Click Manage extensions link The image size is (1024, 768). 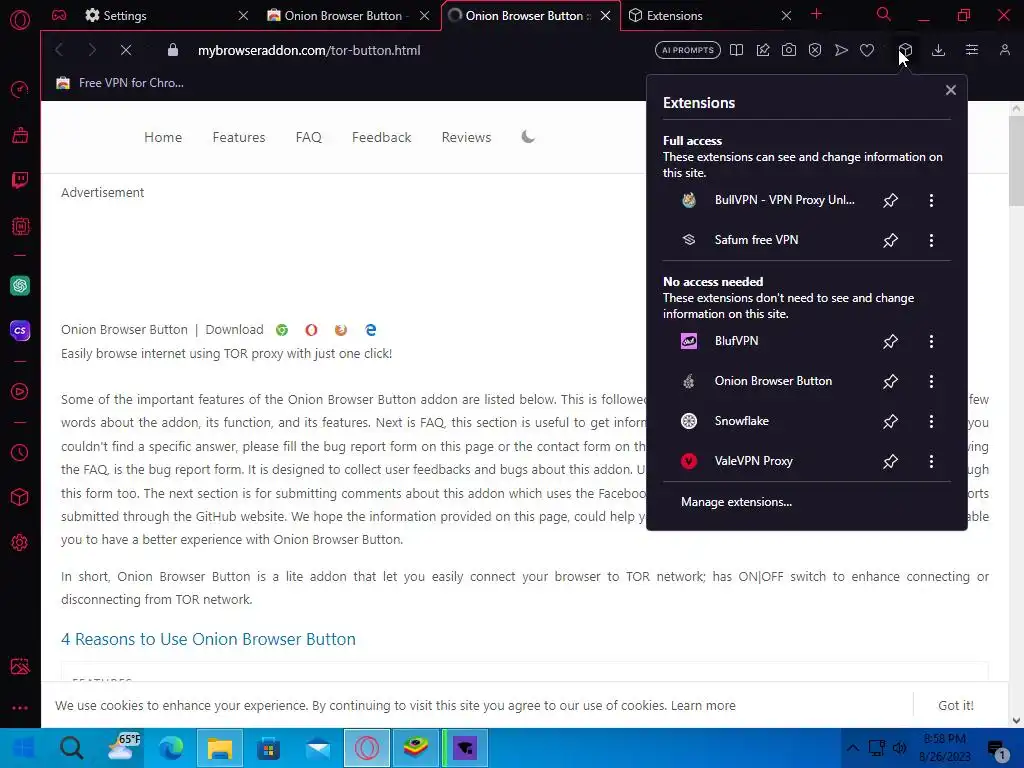pos(736,502)
